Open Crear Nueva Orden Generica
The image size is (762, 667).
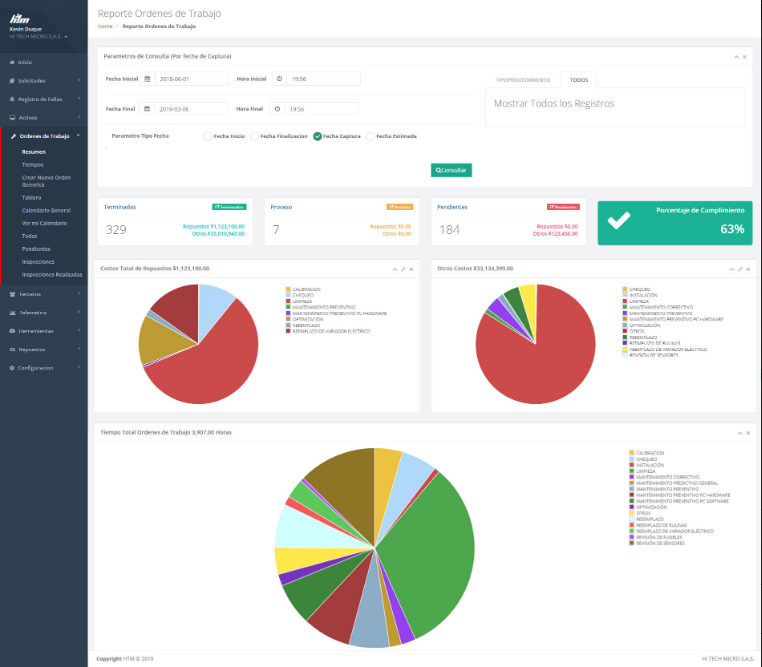click(x=46, y=181)
